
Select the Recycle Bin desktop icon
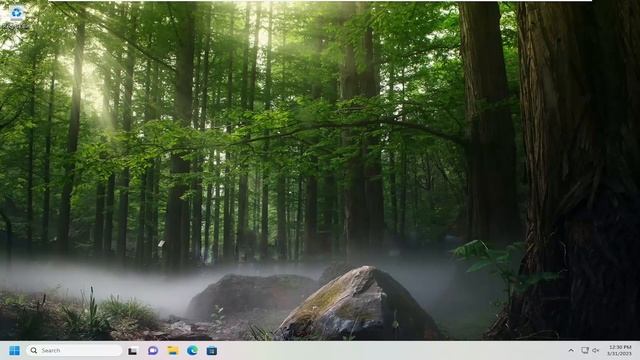tap(16, 18)
